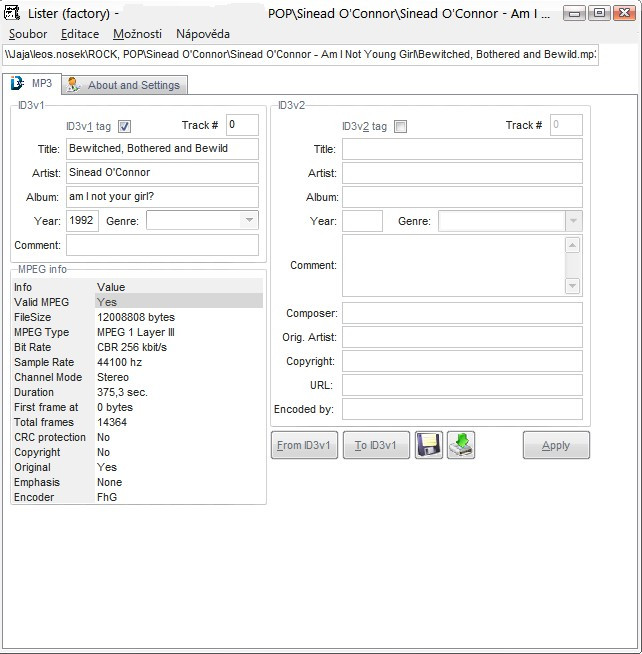Click the ID3v2 Title field
Screen dimensions: 642x654
pyautogui.click(x=462, y=149)
